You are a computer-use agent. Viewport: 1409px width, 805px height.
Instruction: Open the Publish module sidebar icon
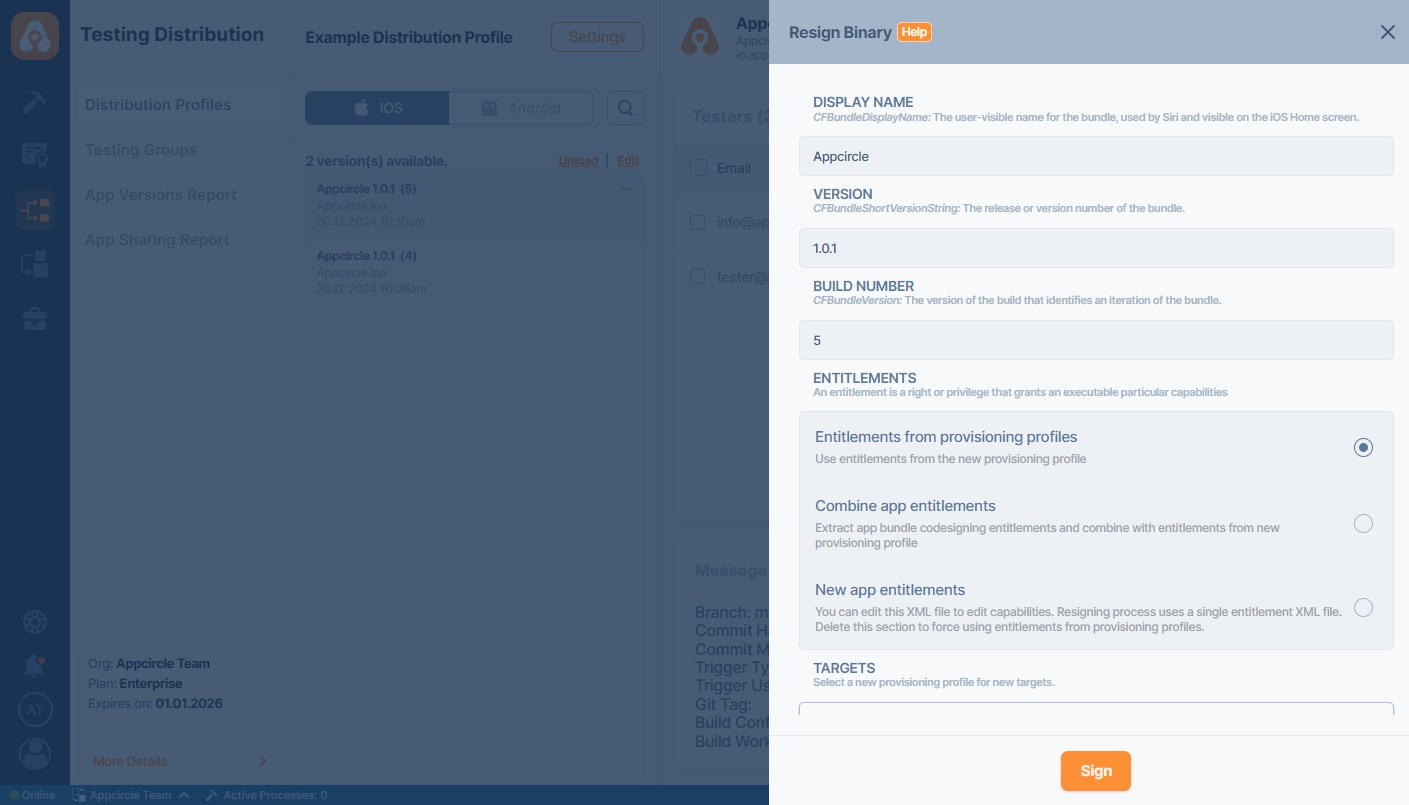35,265
